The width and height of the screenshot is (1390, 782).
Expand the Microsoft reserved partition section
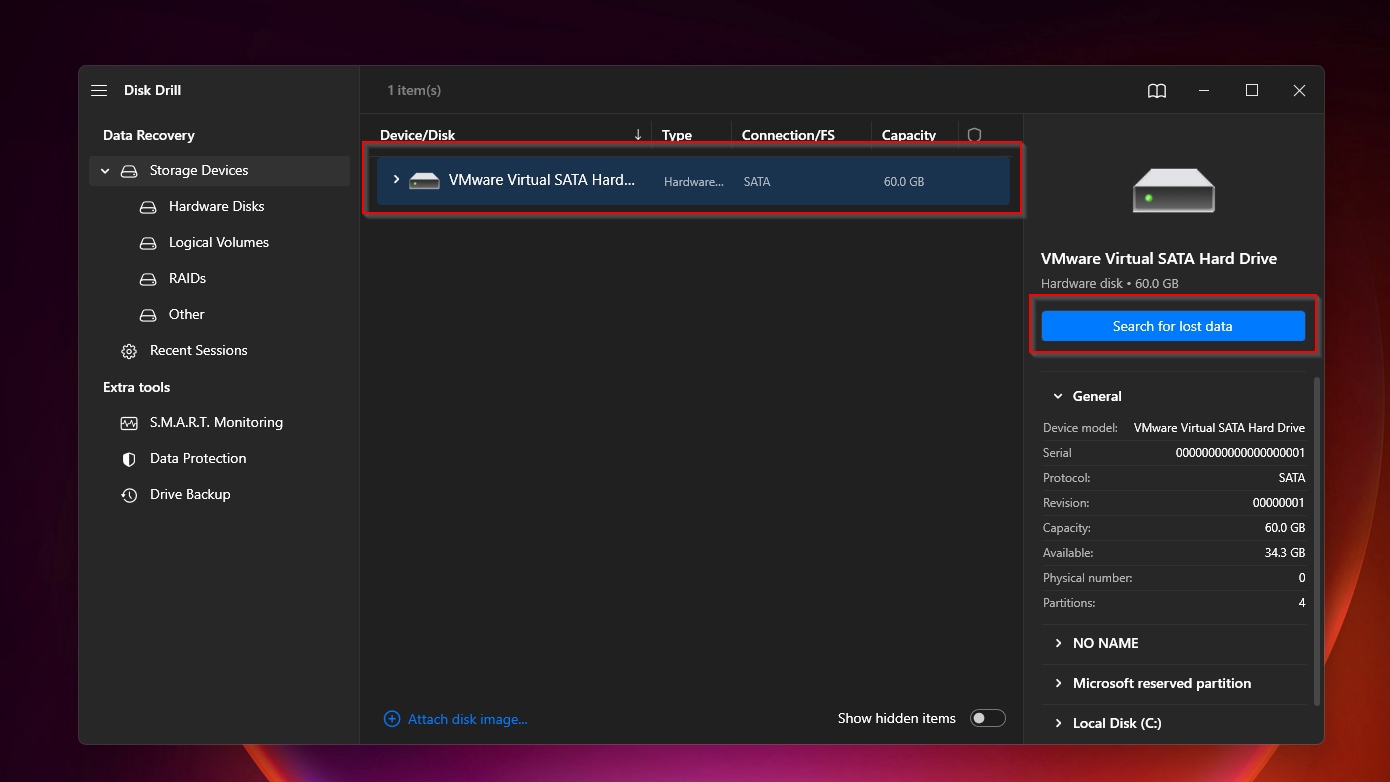point(1058,683)
